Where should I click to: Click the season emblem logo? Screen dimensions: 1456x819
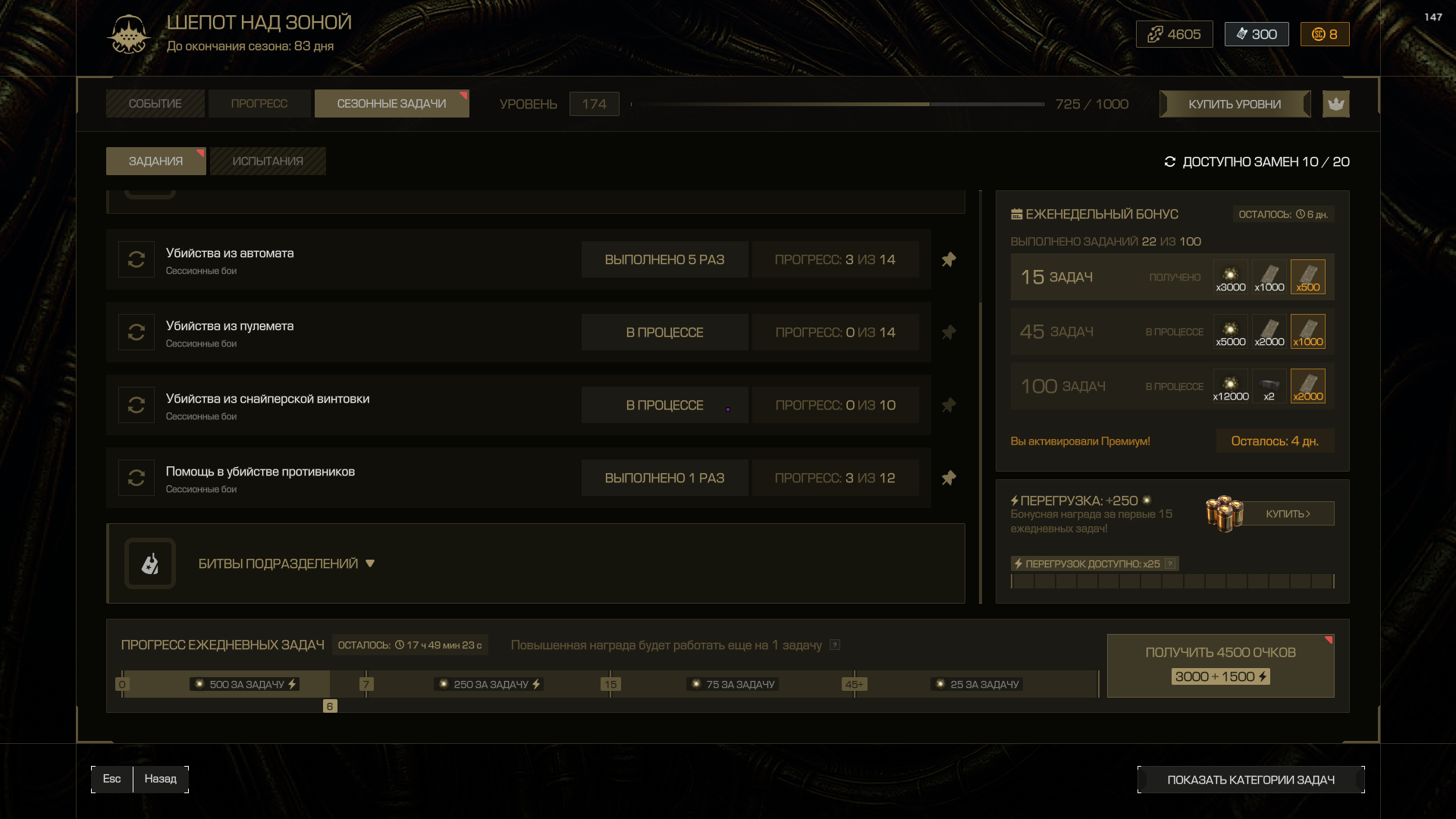[128, 34]
